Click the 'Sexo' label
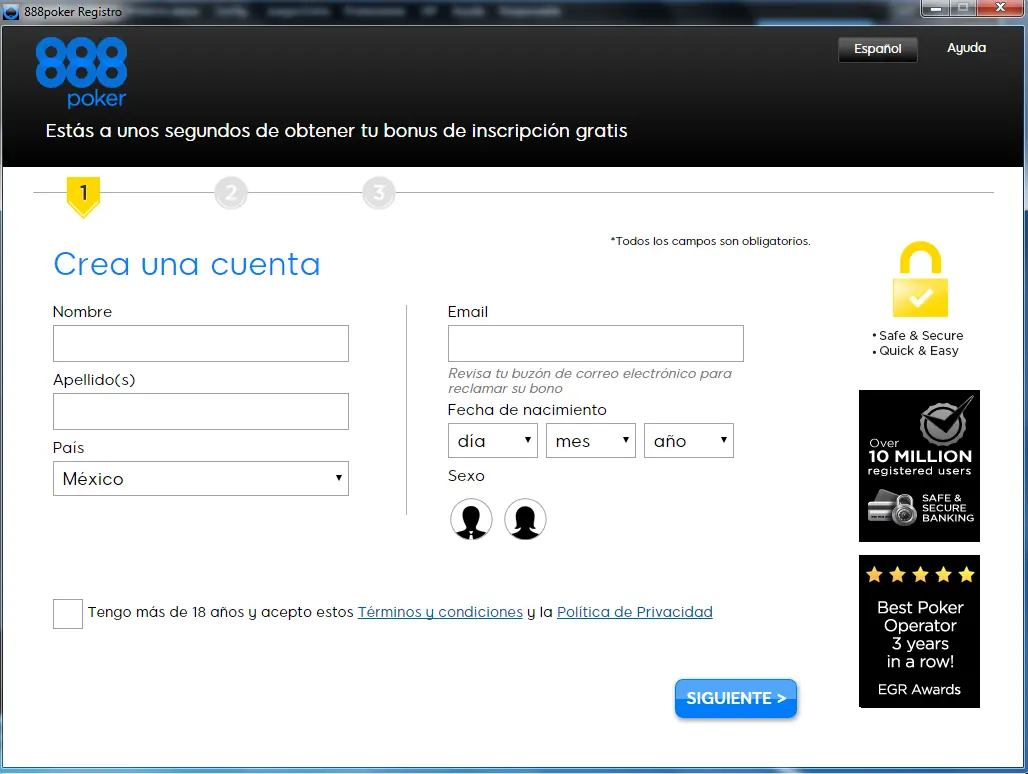Viewport: 1028px width, 774px height. (x=466, y=476)
